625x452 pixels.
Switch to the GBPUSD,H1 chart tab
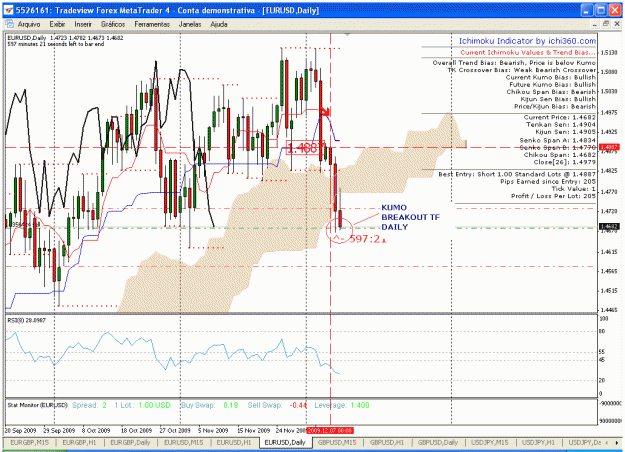[x=387, y=442]
